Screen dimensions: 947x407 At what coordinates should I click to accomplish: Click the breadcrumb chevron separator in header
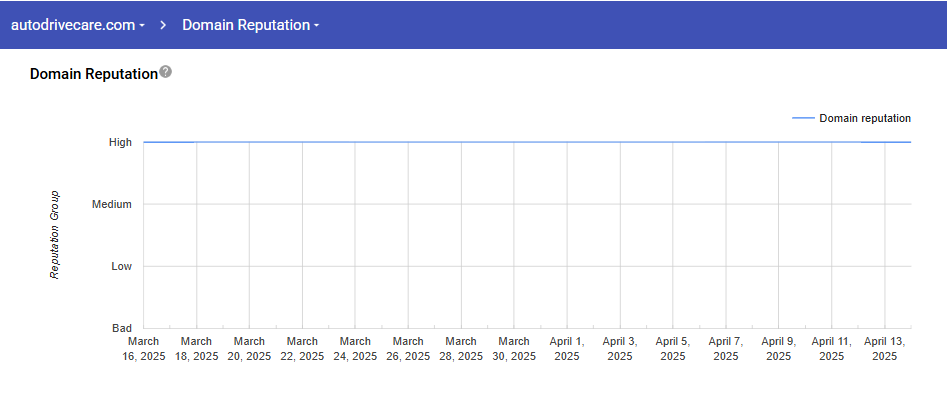pyautogui.click(x=163, y=25)
